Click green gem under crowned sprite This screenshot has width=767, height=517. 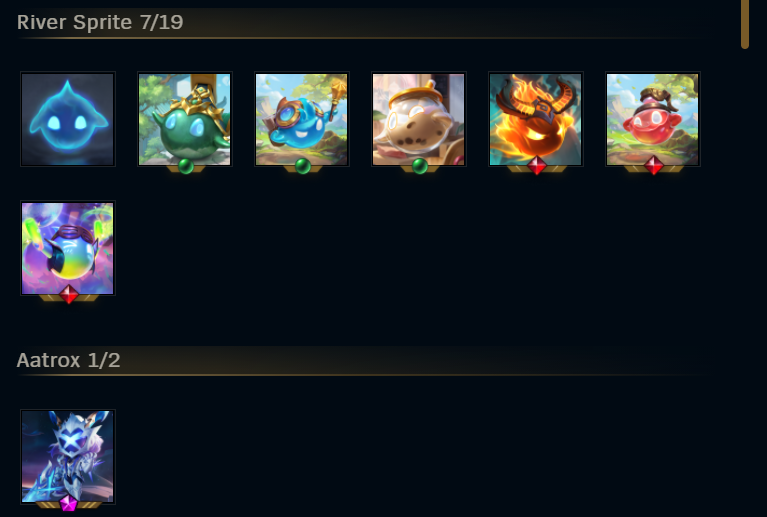(186, 166)
